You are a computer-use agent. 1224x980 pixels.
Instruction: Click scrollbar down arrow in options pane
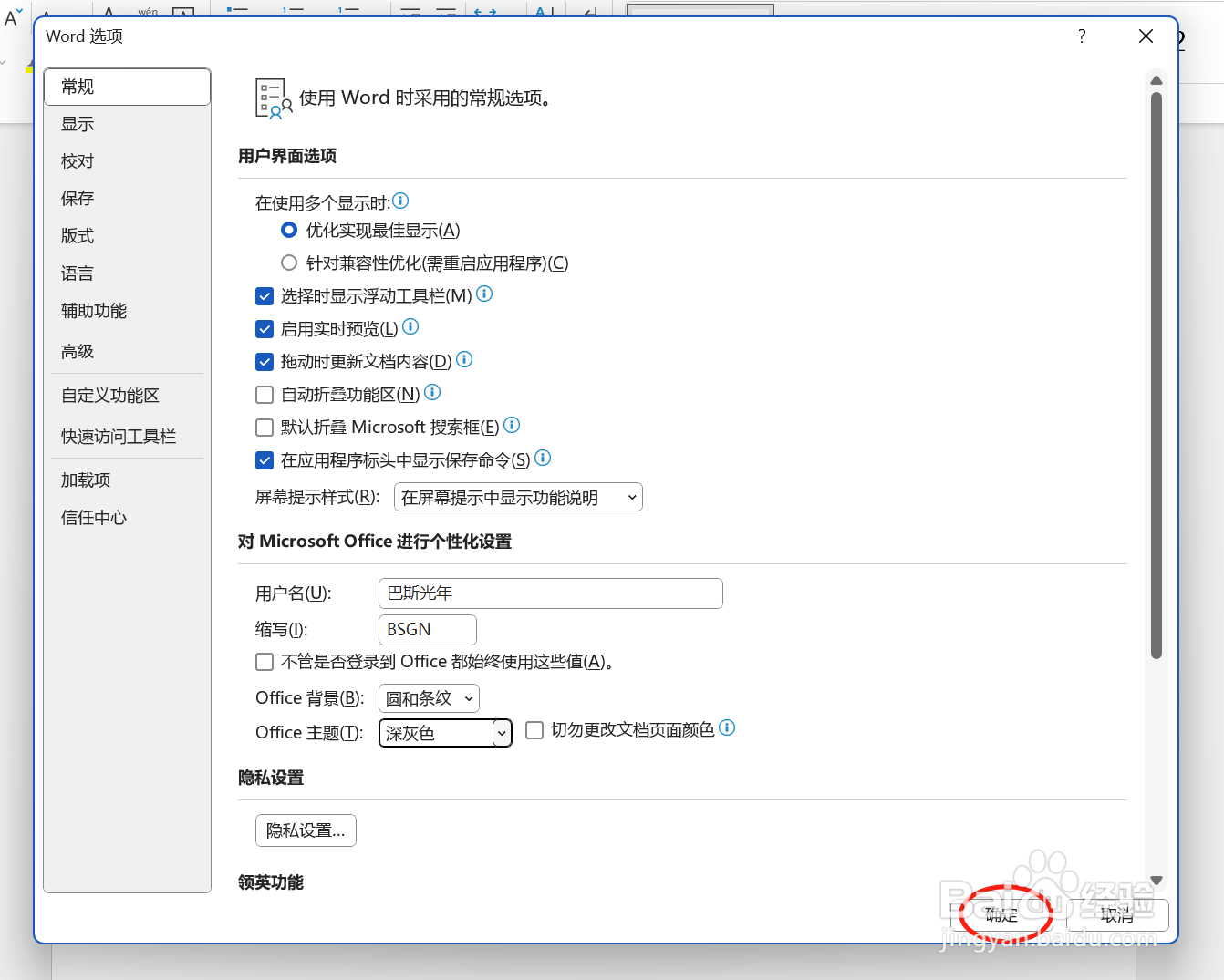1157,881
